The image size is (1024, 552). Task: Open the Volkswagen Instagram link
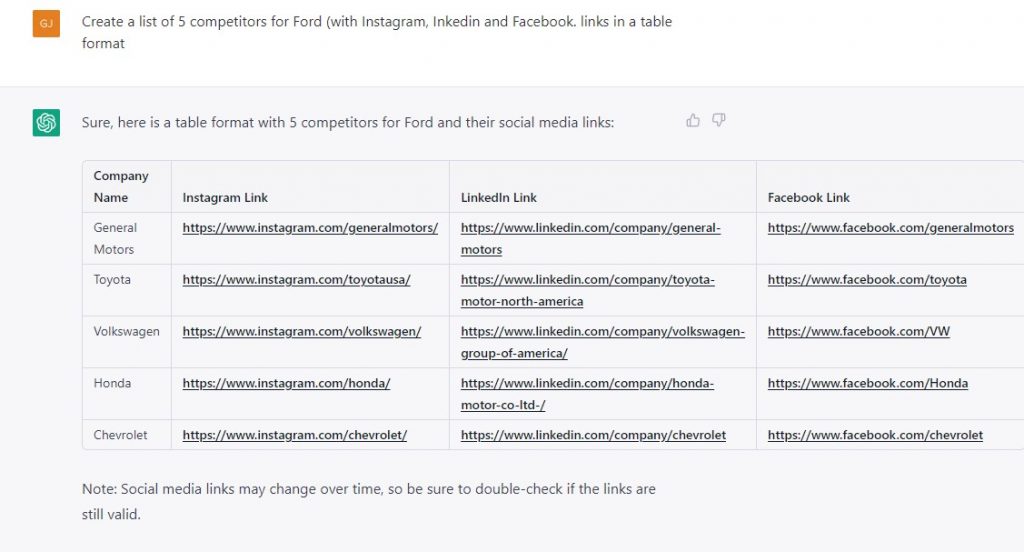[302, 331]
